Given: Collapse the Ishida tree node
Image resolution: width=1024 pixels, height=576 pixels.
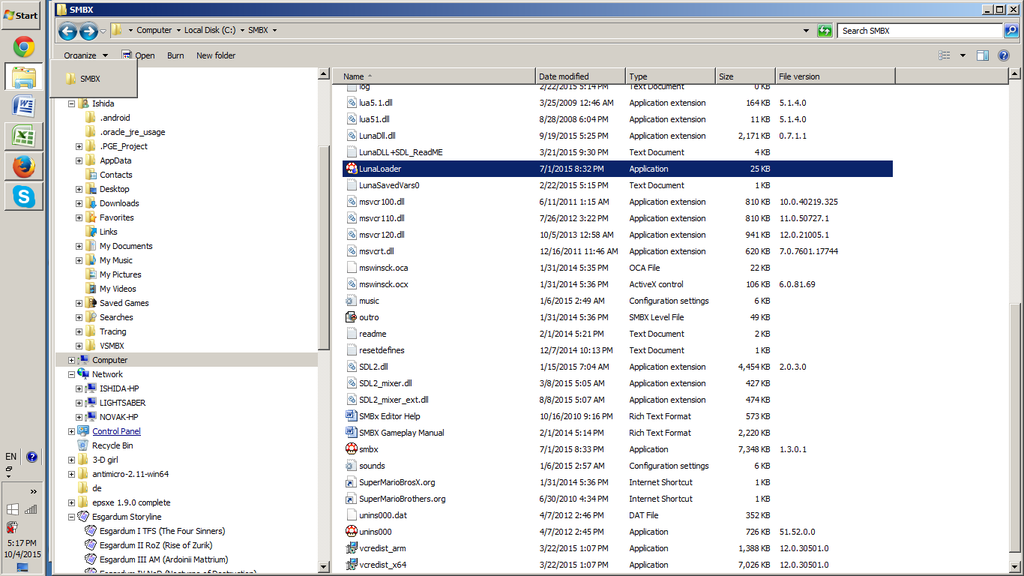Looking at the screenshot, I should [x=72, y=104].
